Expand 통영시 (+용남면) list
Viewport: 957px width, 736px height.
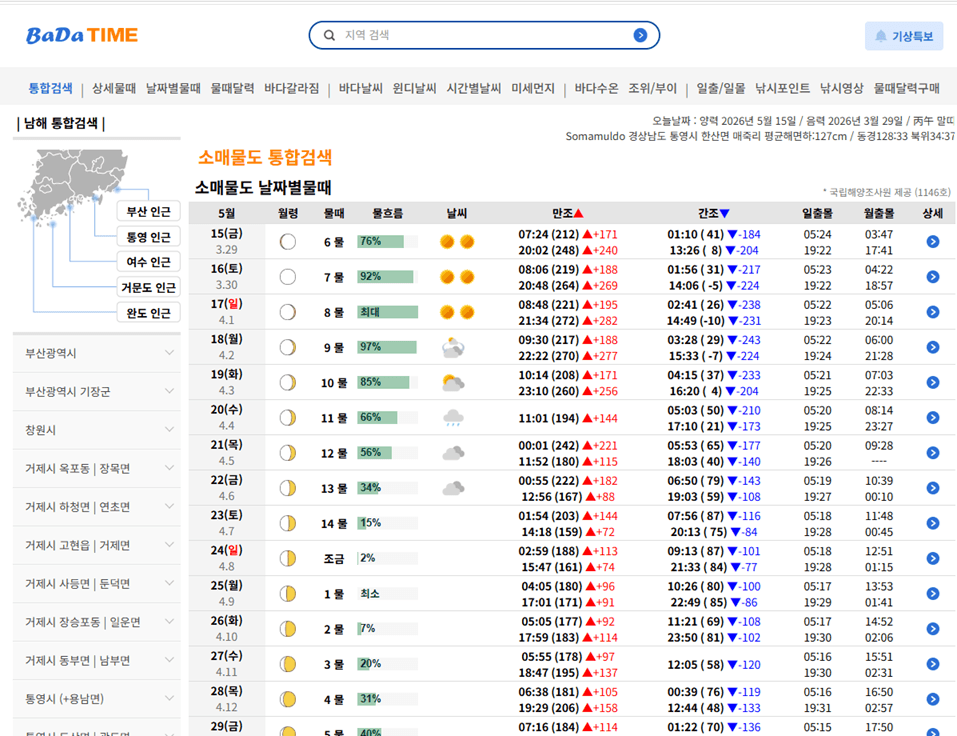pos(96,699)
